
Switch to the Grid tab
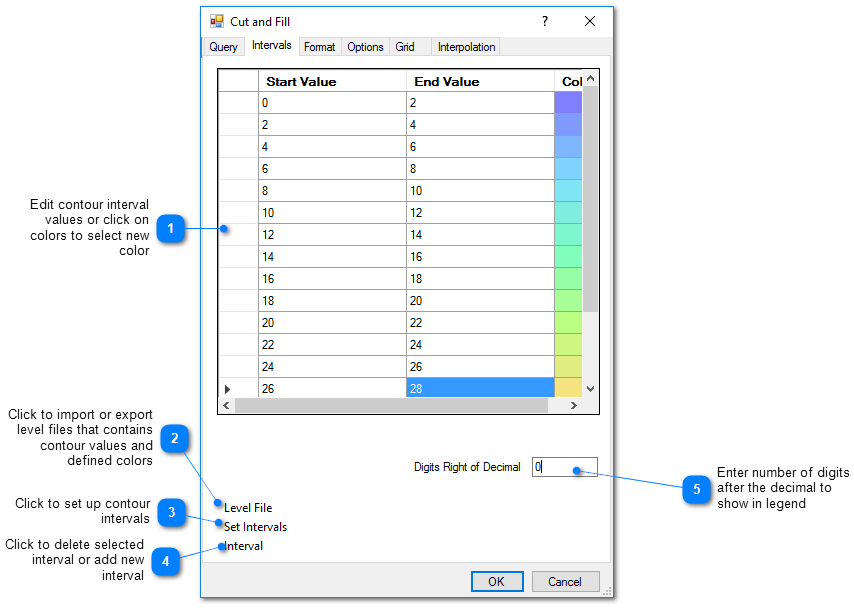coord(408,46)
